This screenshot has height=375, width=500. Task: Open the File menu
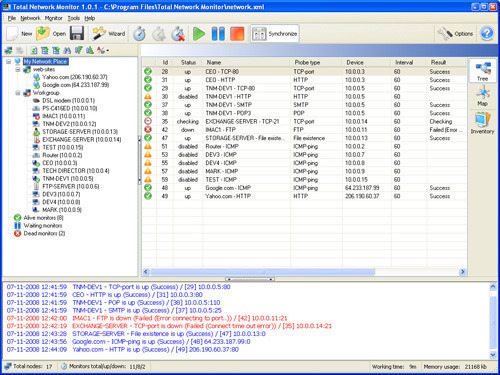tap(12, 18)
